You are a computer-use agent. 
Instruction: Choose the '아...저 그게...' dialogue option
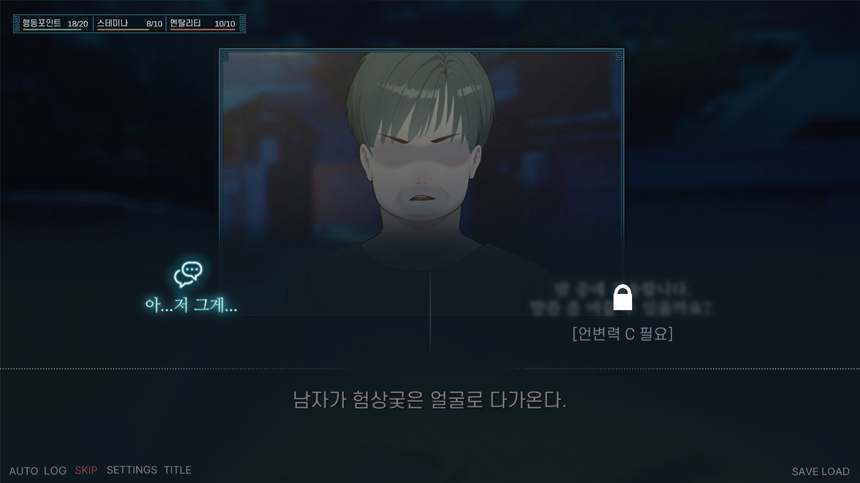coord(191,305)
